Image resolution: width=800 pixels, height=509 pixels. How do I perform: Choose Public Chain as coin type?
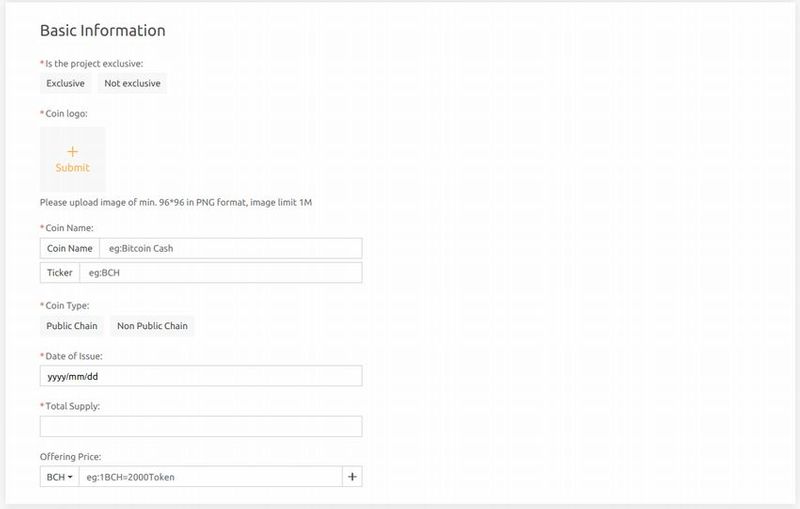point(72,326)
